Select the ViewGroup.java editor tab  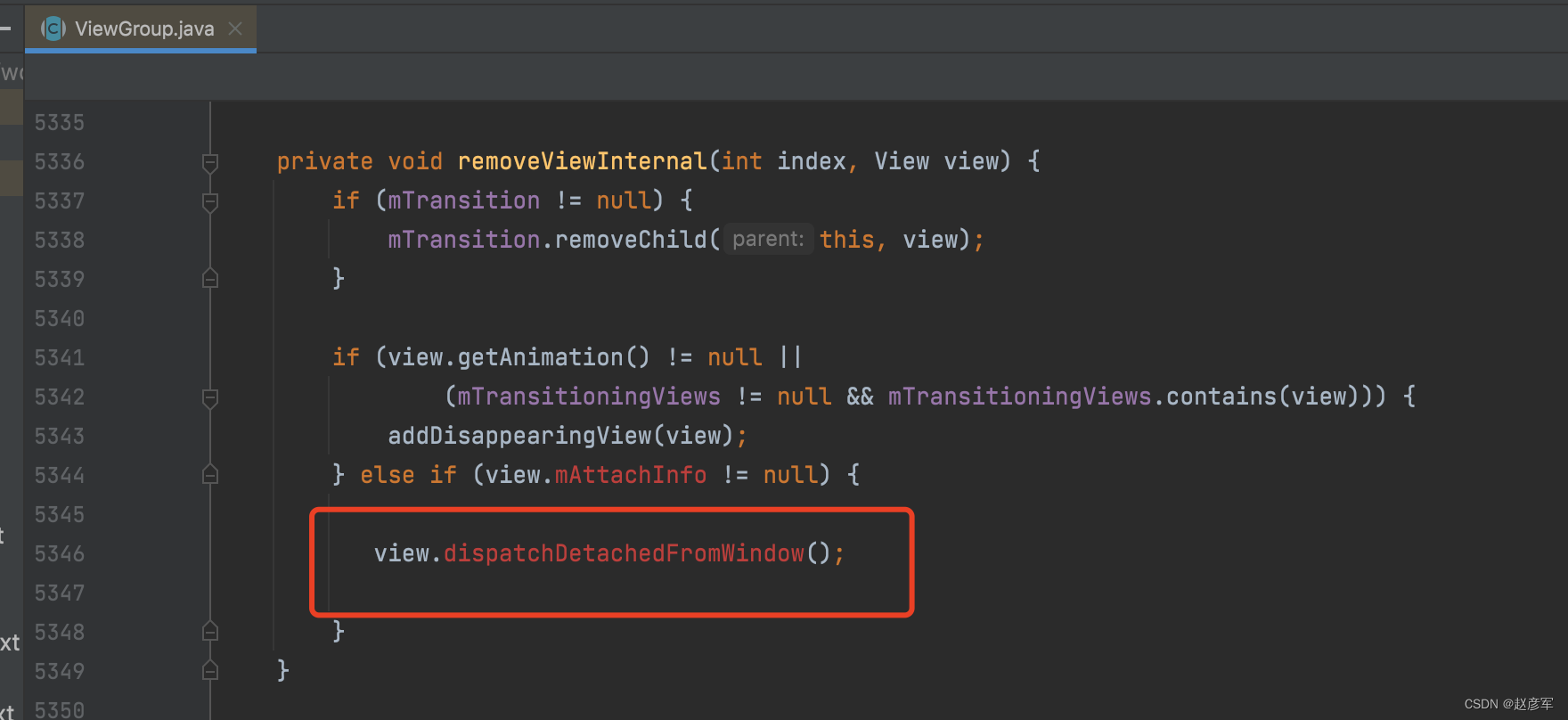pos(141,29)
